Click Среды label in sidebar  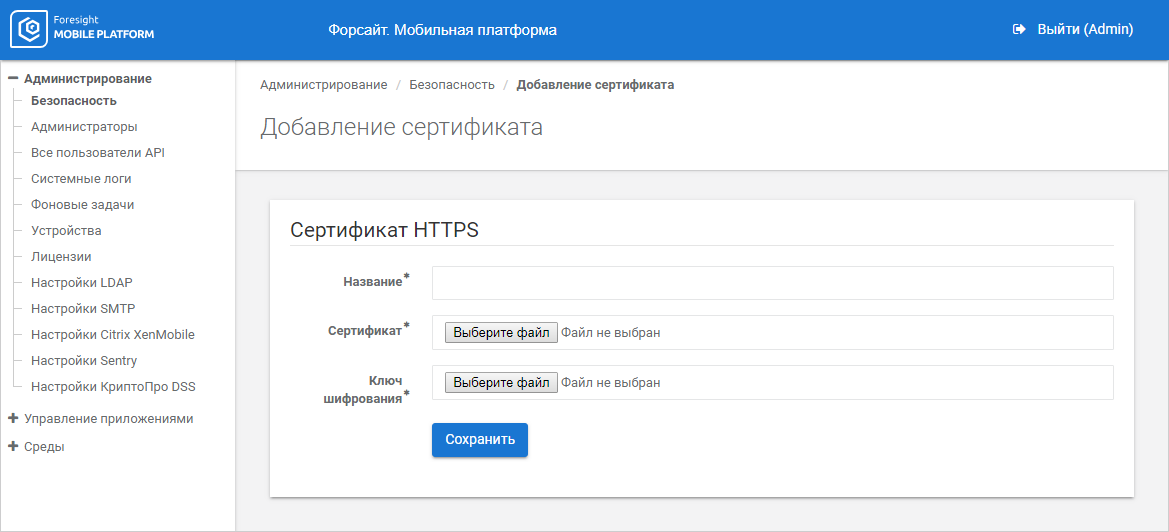click(44, 447)
